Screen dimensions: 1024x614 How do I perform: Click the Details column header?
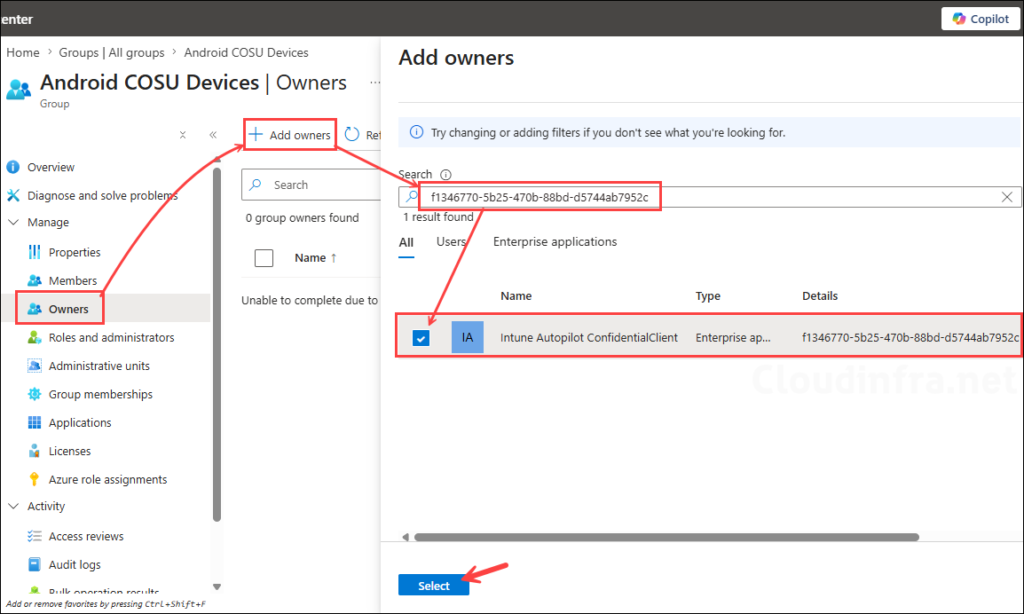pyautogui.click(x=820, y=296)
